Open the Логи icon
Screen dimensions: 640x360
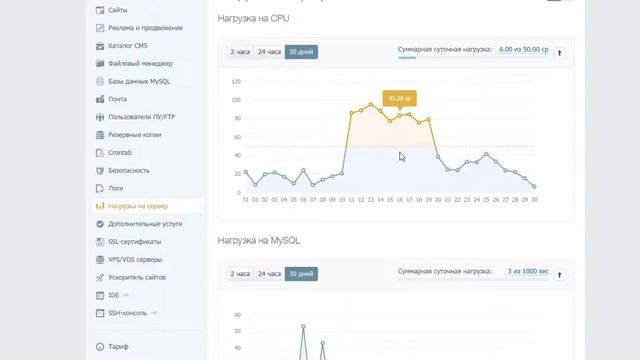tap(100, 188)
